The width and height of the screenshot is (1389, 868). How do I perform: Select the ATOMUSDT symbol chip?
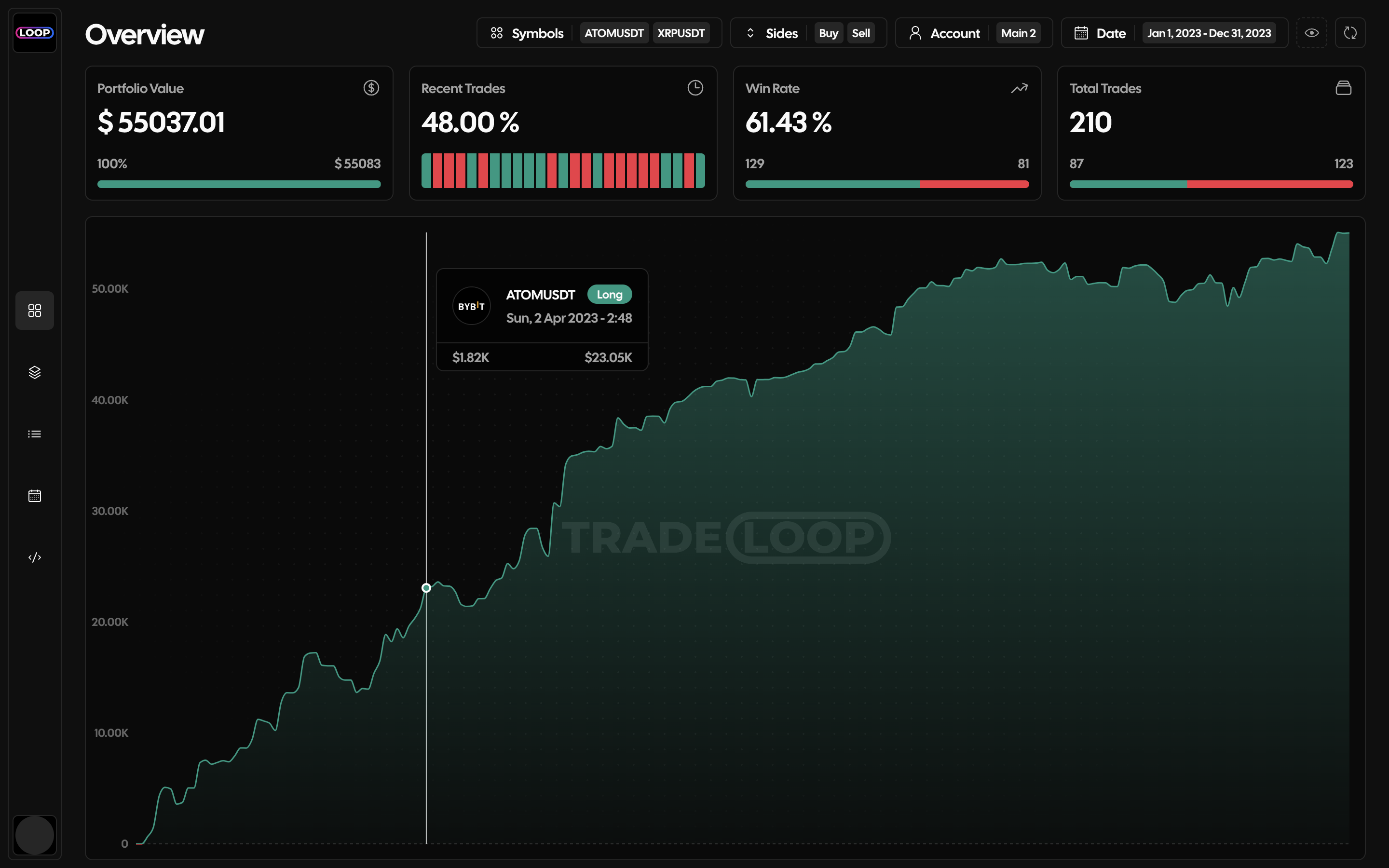pos(613,33)
